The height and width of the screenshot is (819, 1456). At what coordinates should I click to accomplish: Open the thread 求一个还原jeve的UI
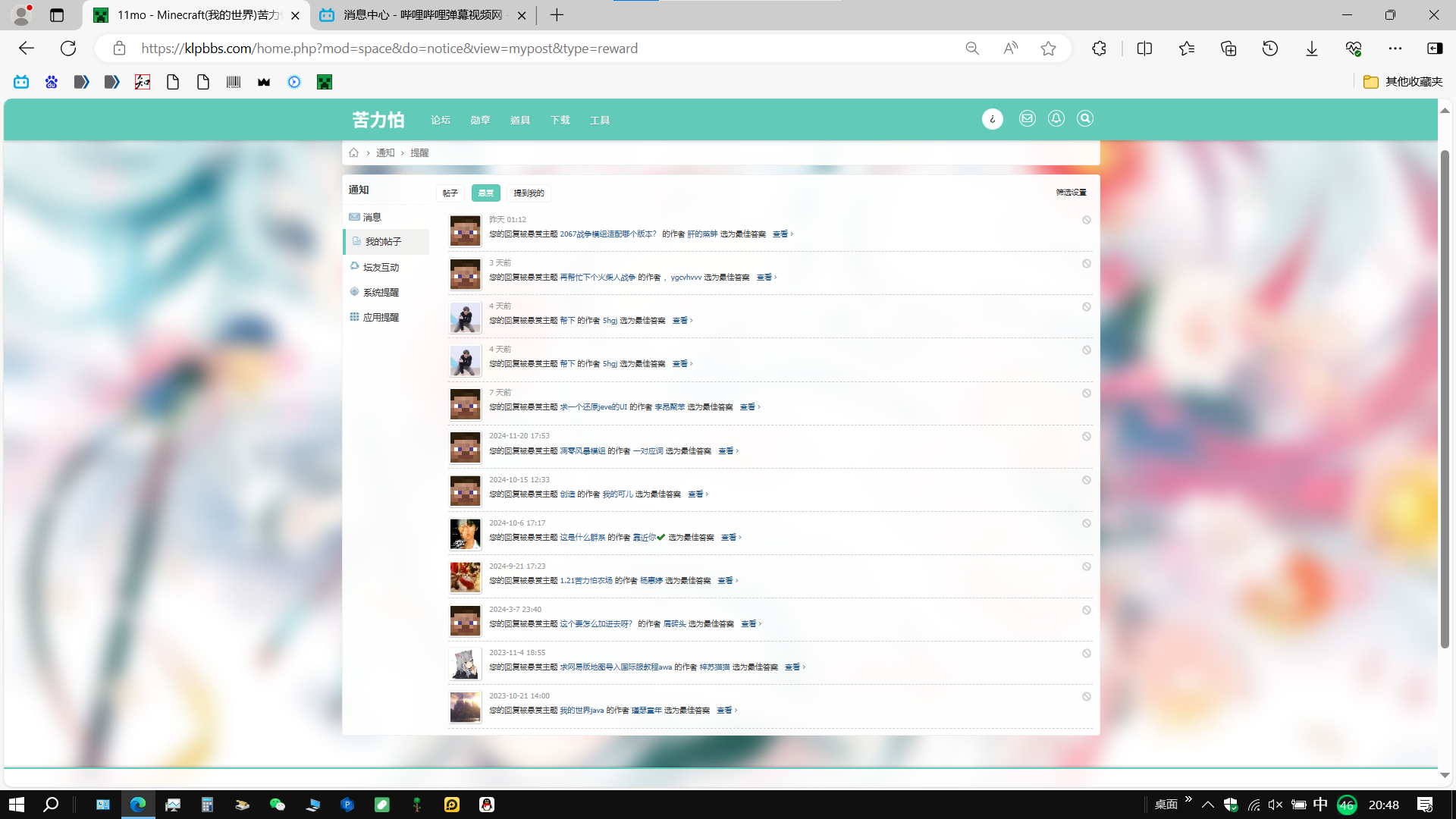point(594,406)
